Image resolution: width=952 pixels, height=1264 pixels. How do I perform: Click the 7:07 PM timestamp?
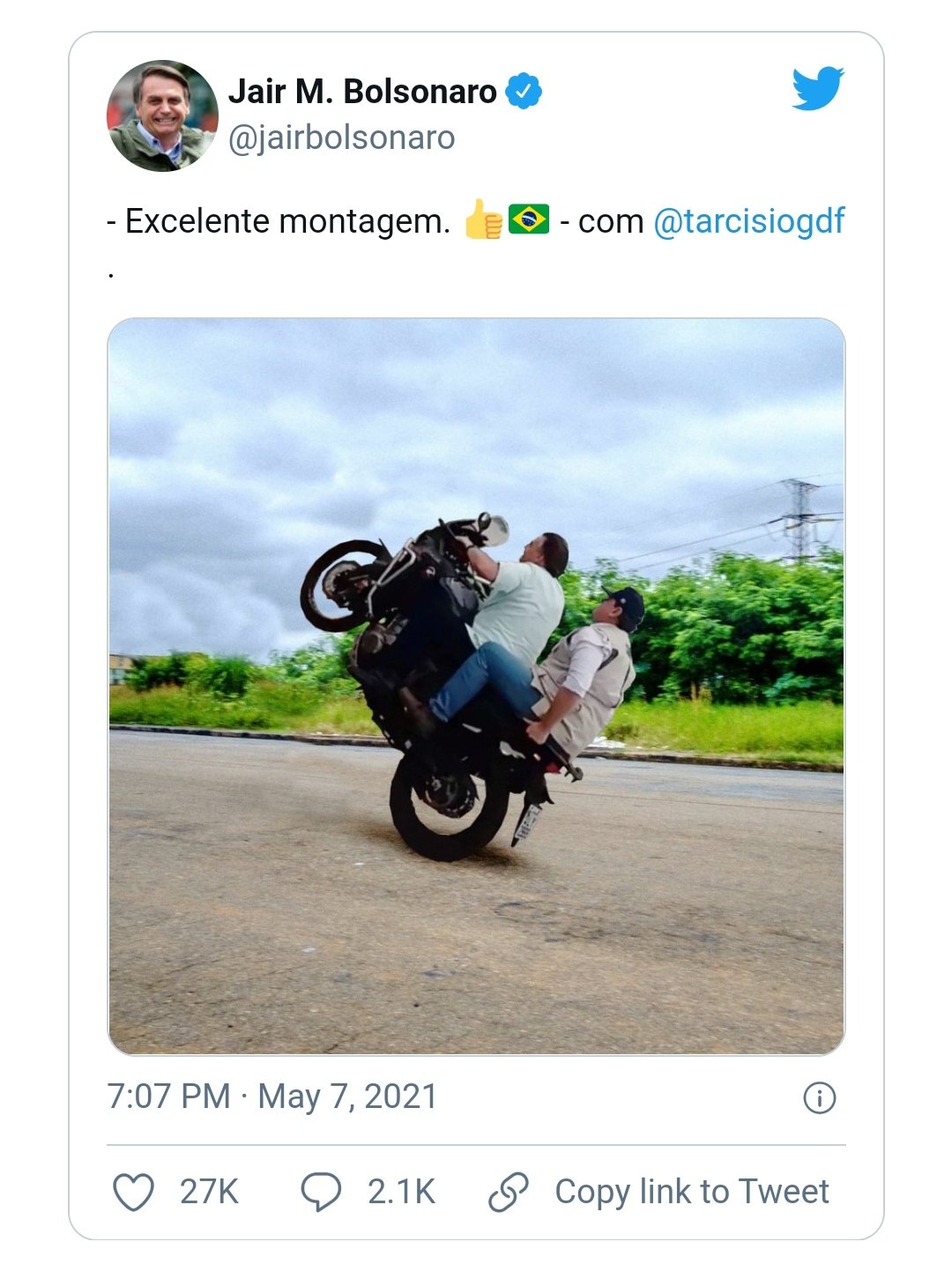[168, 1097]
